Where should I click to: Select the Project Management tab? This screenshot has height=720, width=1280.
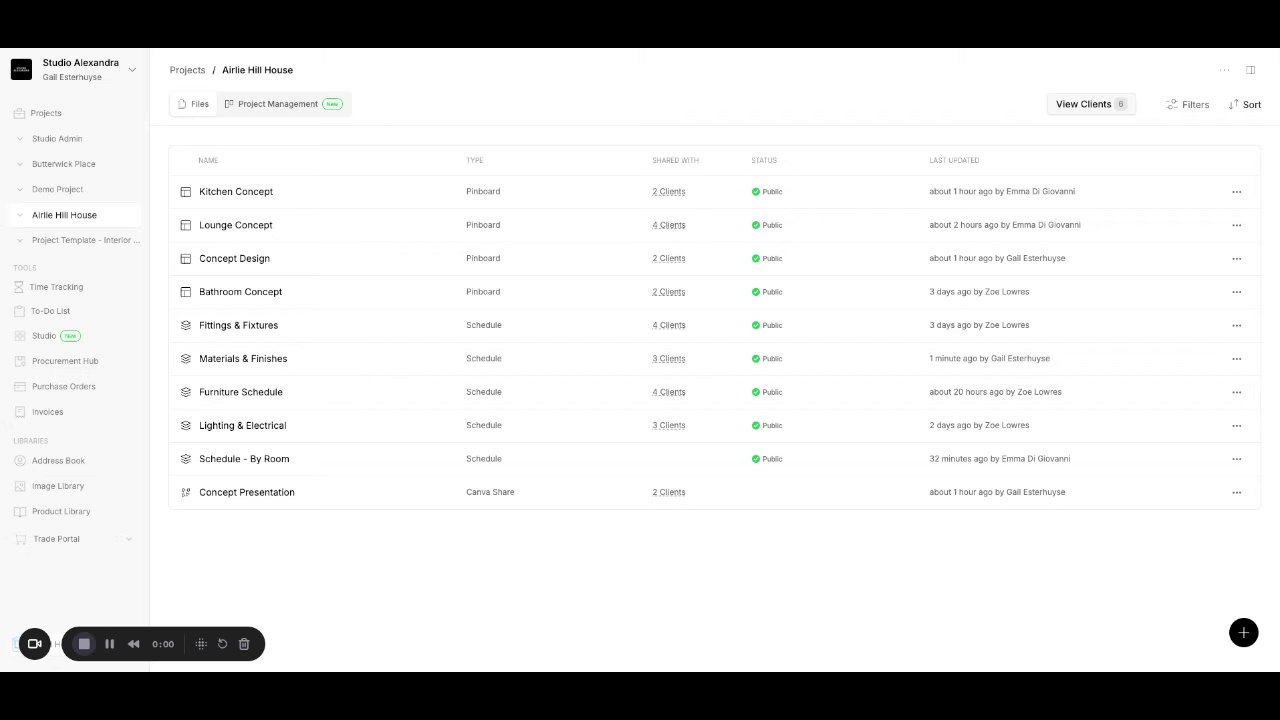click(x=284, y=104)
